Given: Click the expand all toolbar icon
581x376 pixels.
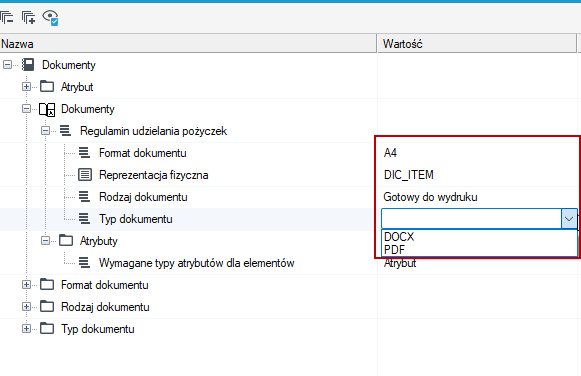Looking at the screenshot, I should (28, 17).
